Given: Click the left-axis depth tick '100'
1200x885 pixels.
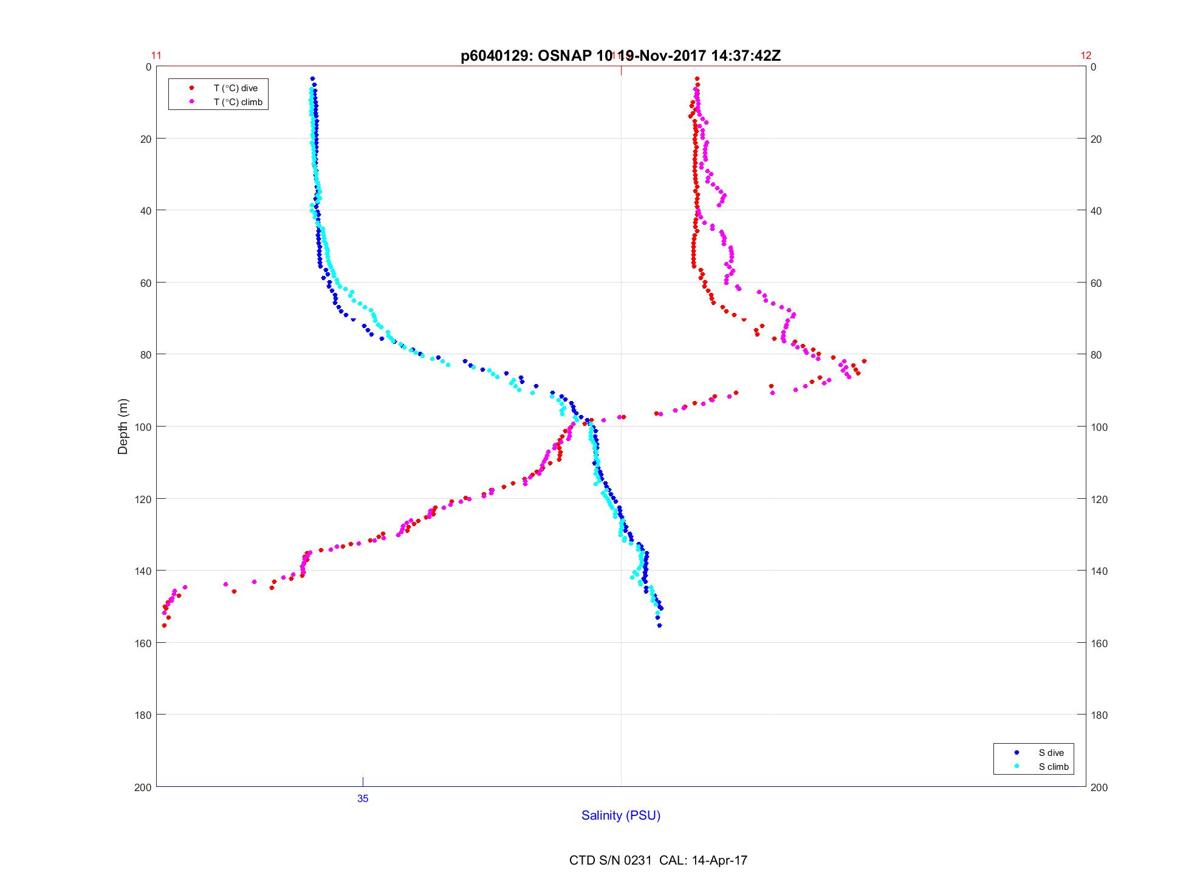Looking at the screenshot, I should click(143, 427).
